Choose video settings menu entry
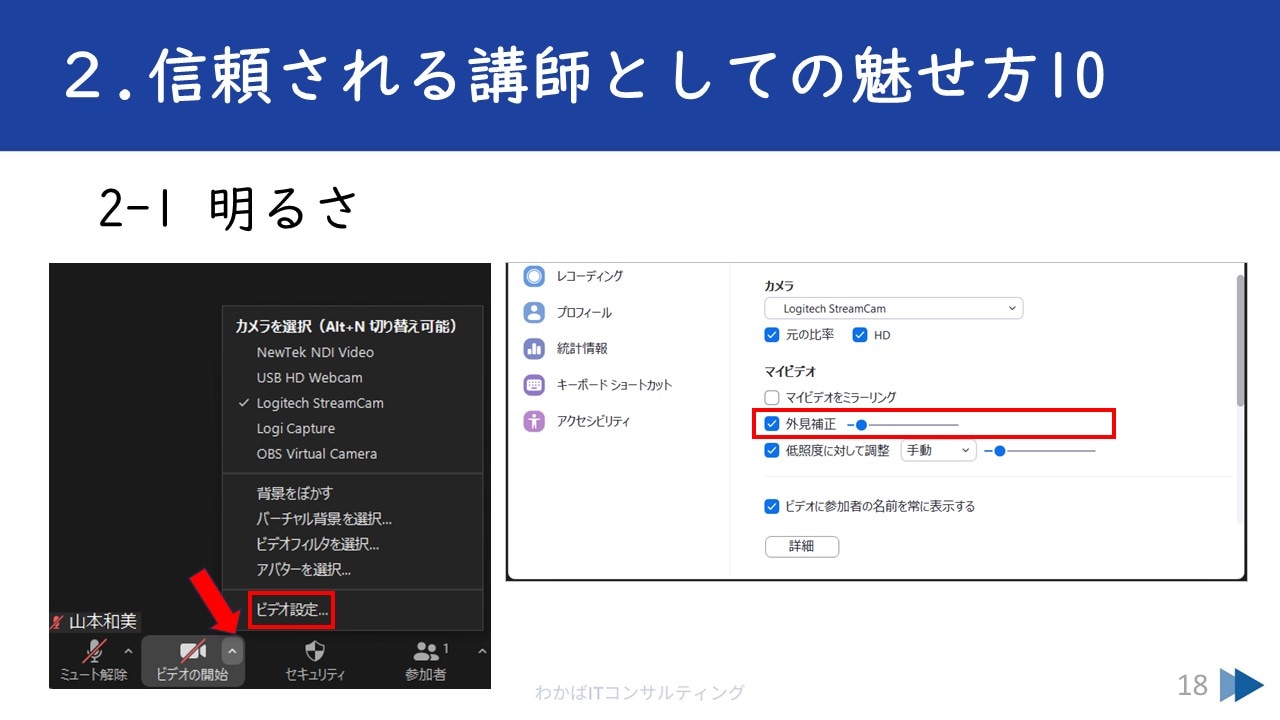 coord(291,609)
